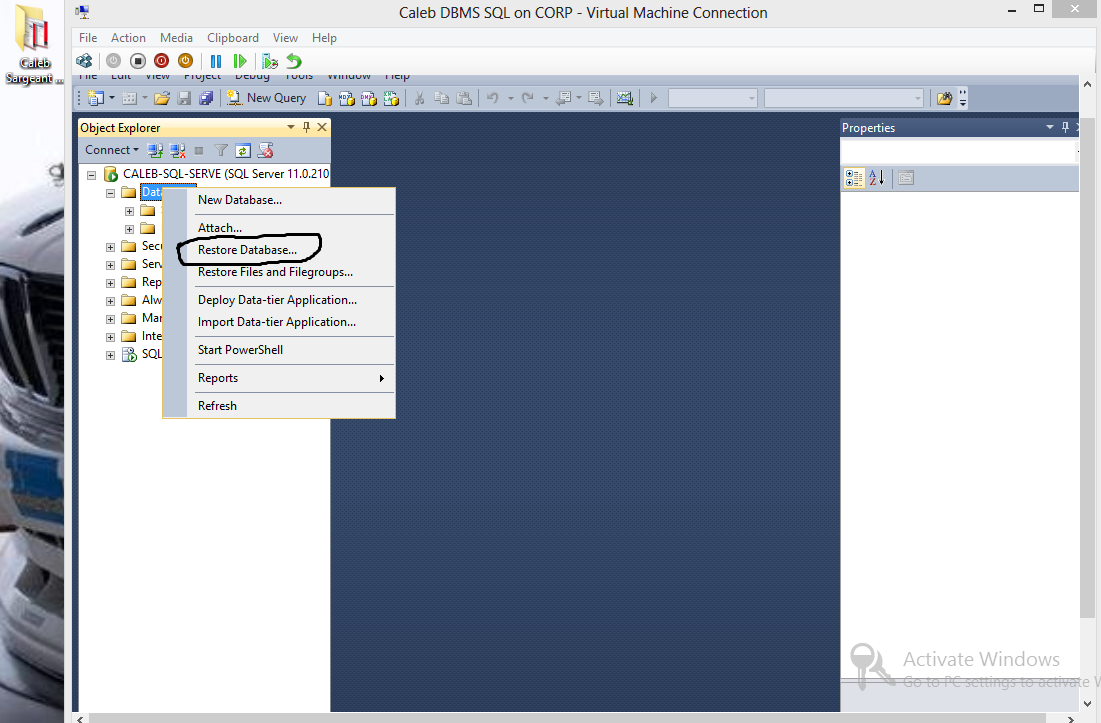Close the Object Explorer panel
This screenshot has height=723, width=1101.
[x=322, y=127]
